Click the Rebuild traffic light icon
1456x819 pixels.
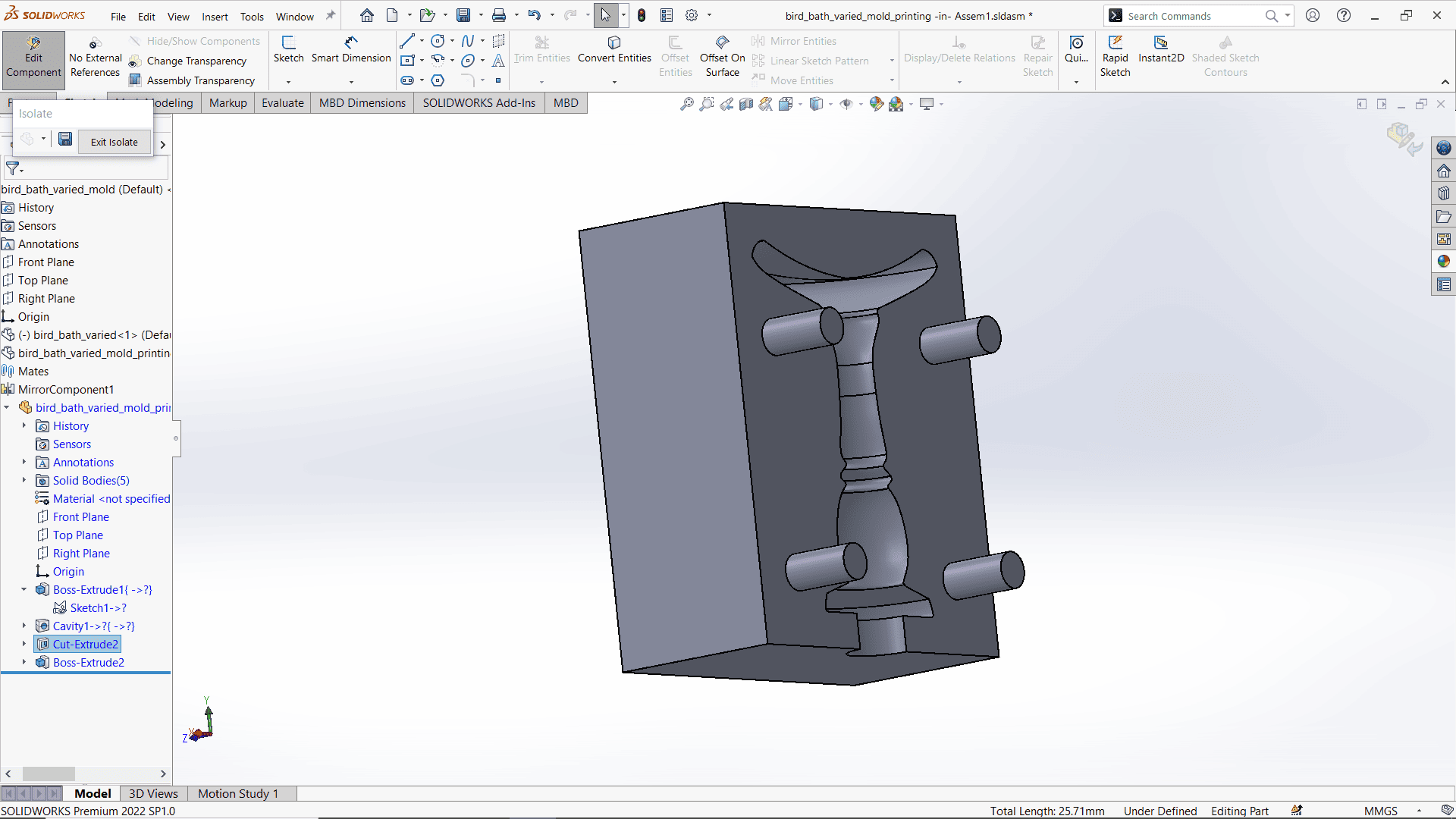[x=642, y=15]
